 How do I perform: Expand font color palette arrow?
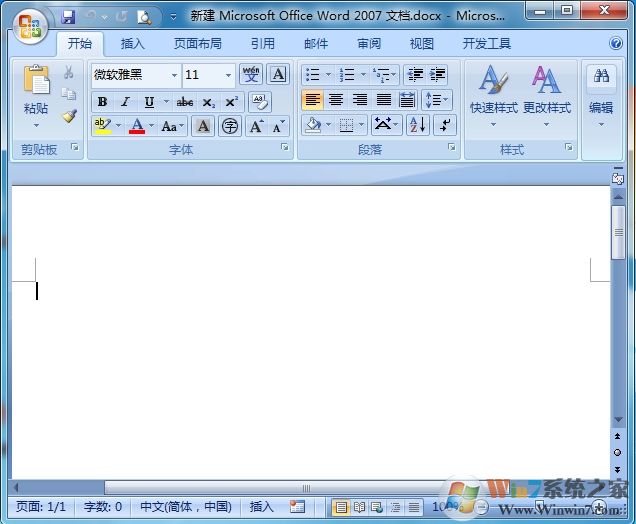point(151,126)
